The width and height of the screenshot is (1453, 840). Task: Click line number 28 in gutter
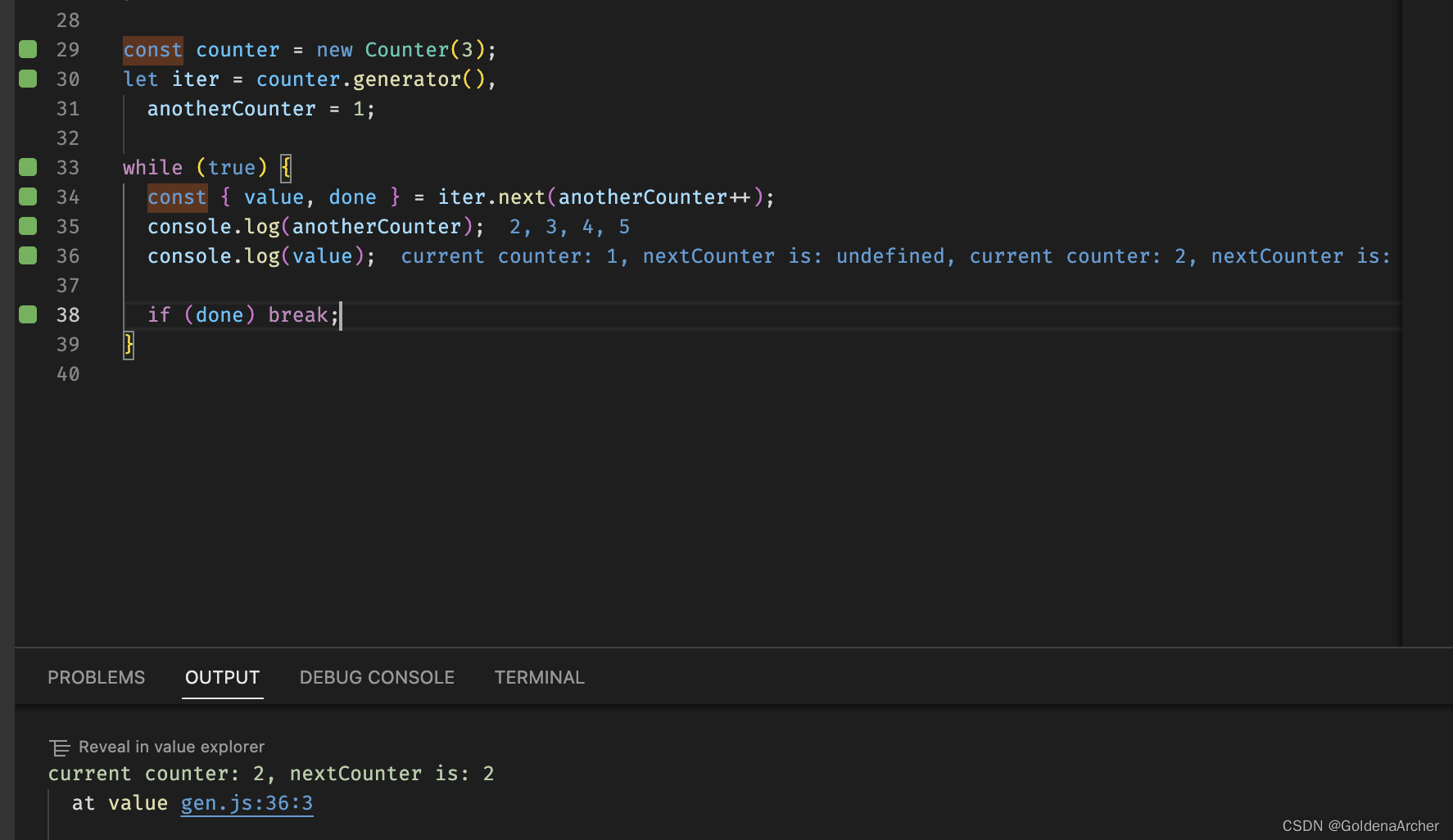pyautogui.click(x=68, y=20)
